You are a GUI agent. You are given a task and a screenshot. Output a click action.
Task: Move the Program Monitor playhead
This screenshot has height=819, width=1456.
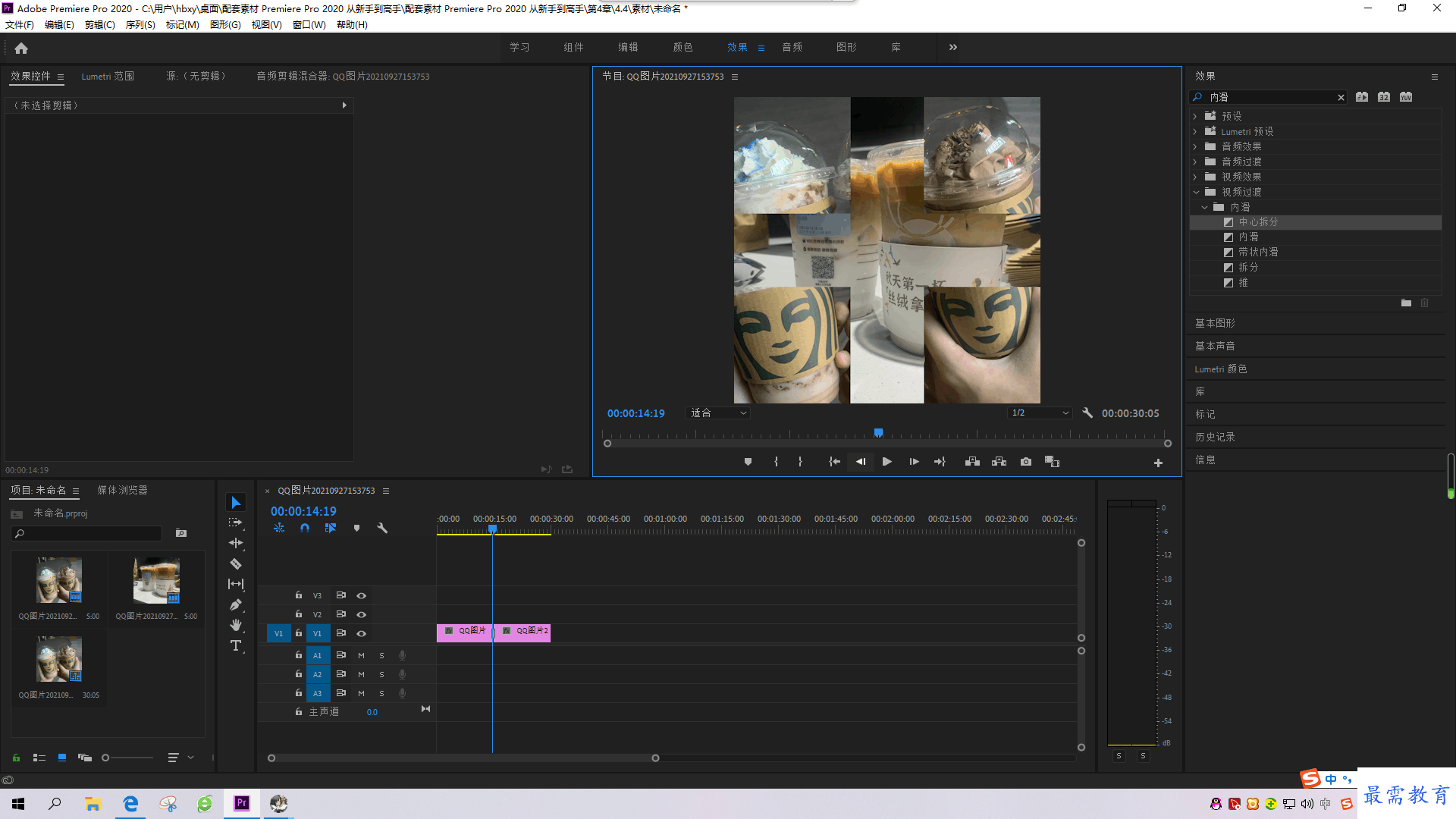tap(878, 433)
